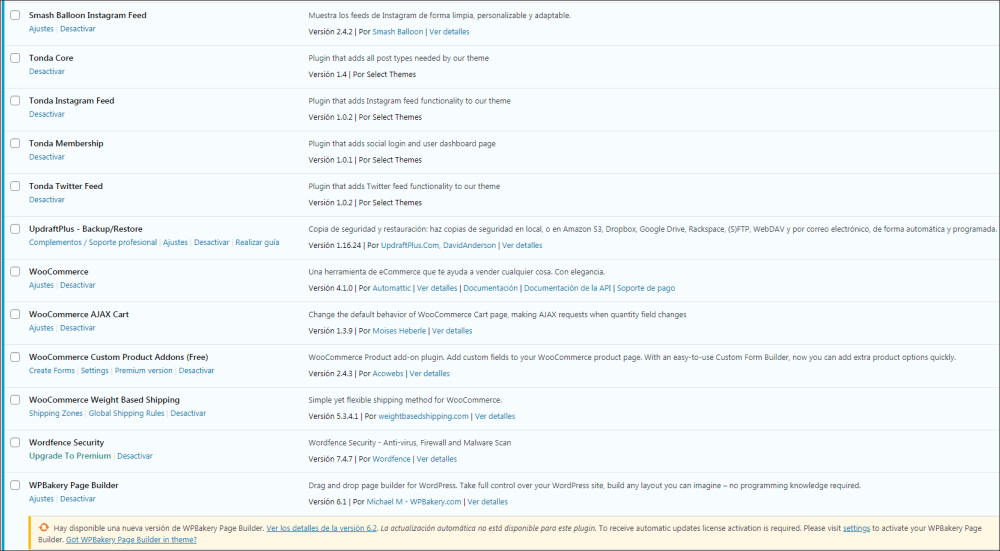
Task: Select the Wordfence Security checkbox
Action: 15,443
